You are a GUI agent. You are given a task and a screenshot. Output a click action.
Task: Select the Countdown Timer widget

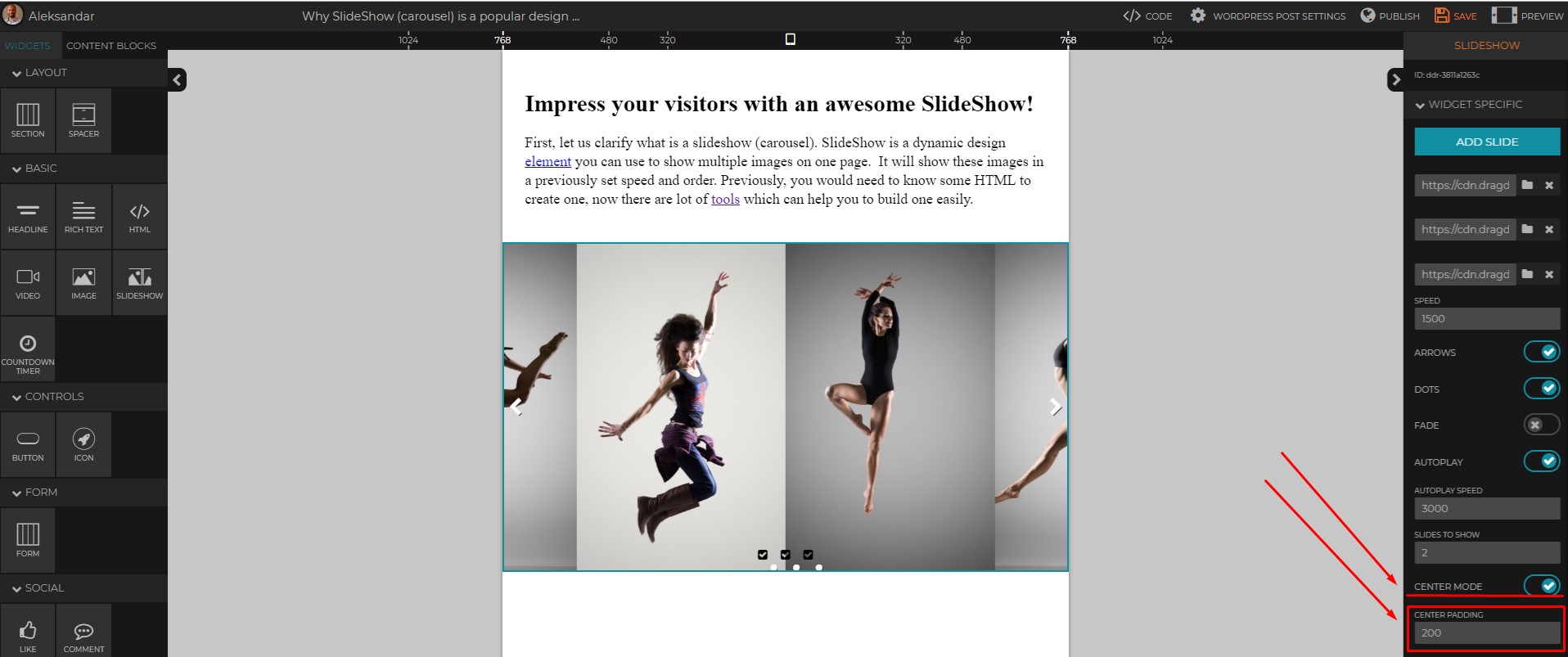coord(28,349)
